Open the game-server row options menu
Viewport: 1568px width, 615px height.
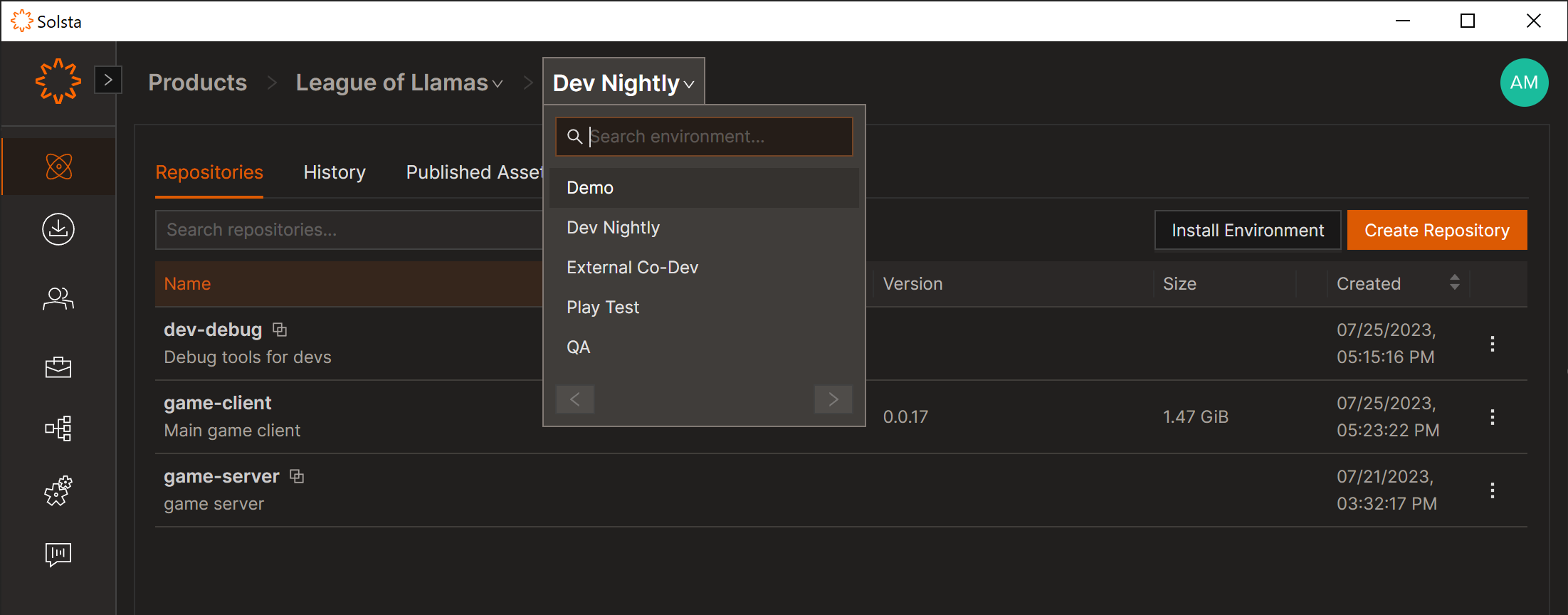[1493, 490]
